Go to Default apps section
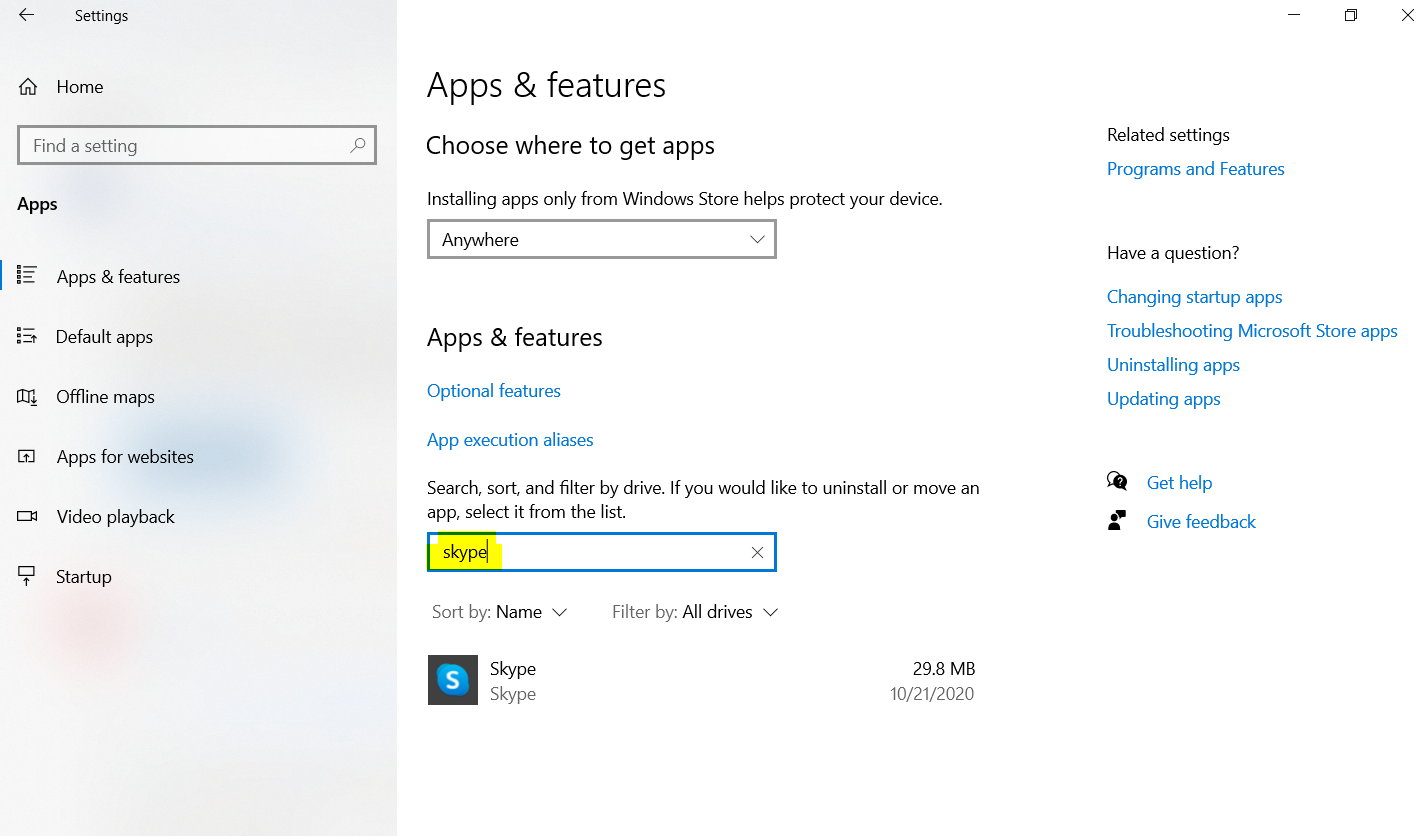The image size is (1423, 836). (104, 337)
